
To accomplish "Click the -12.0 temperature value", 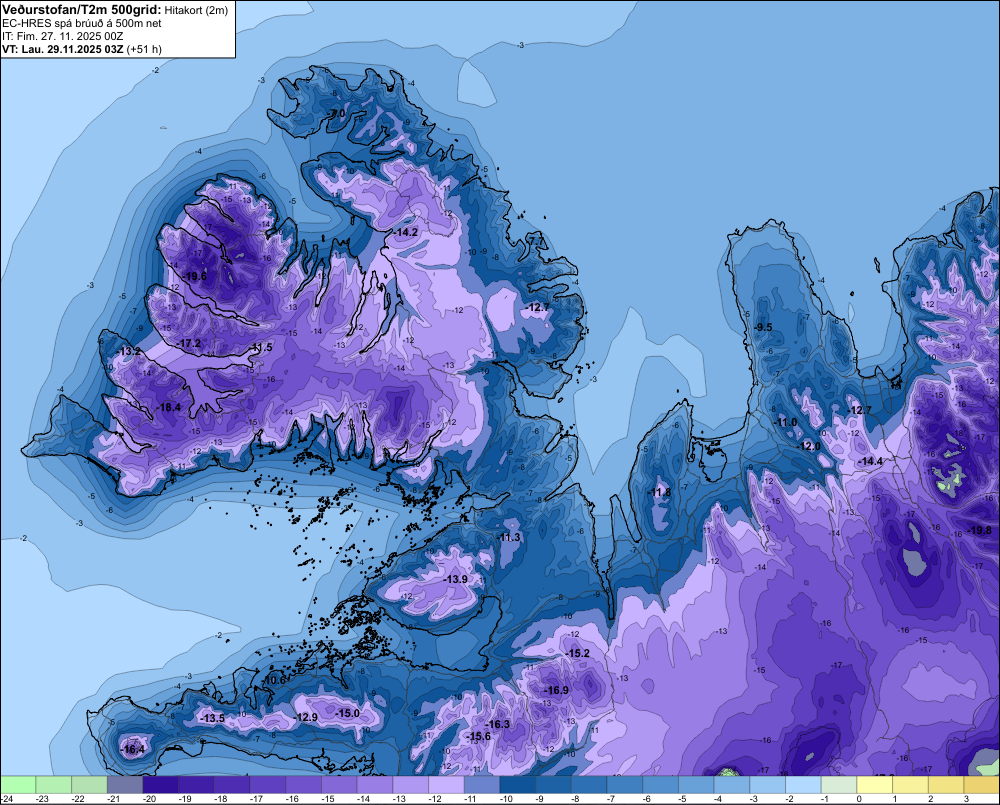I will 809,447.
